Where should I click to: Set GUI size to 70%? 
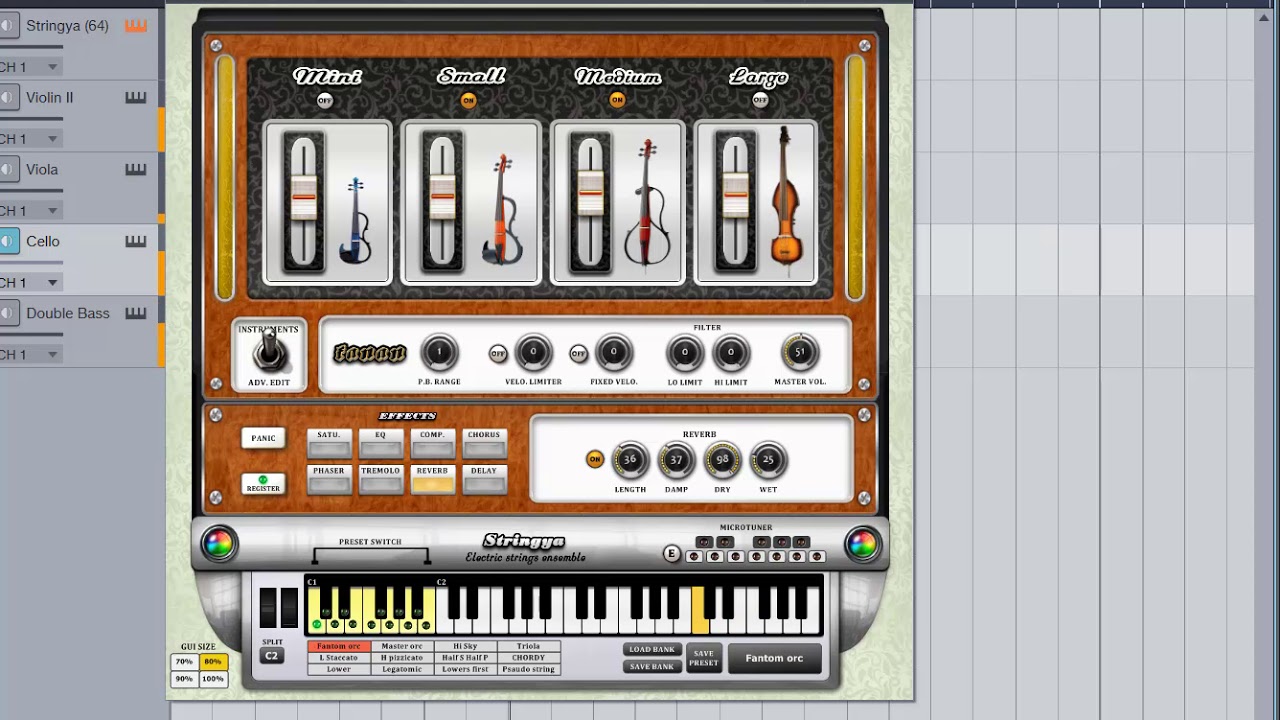(184, 662)
